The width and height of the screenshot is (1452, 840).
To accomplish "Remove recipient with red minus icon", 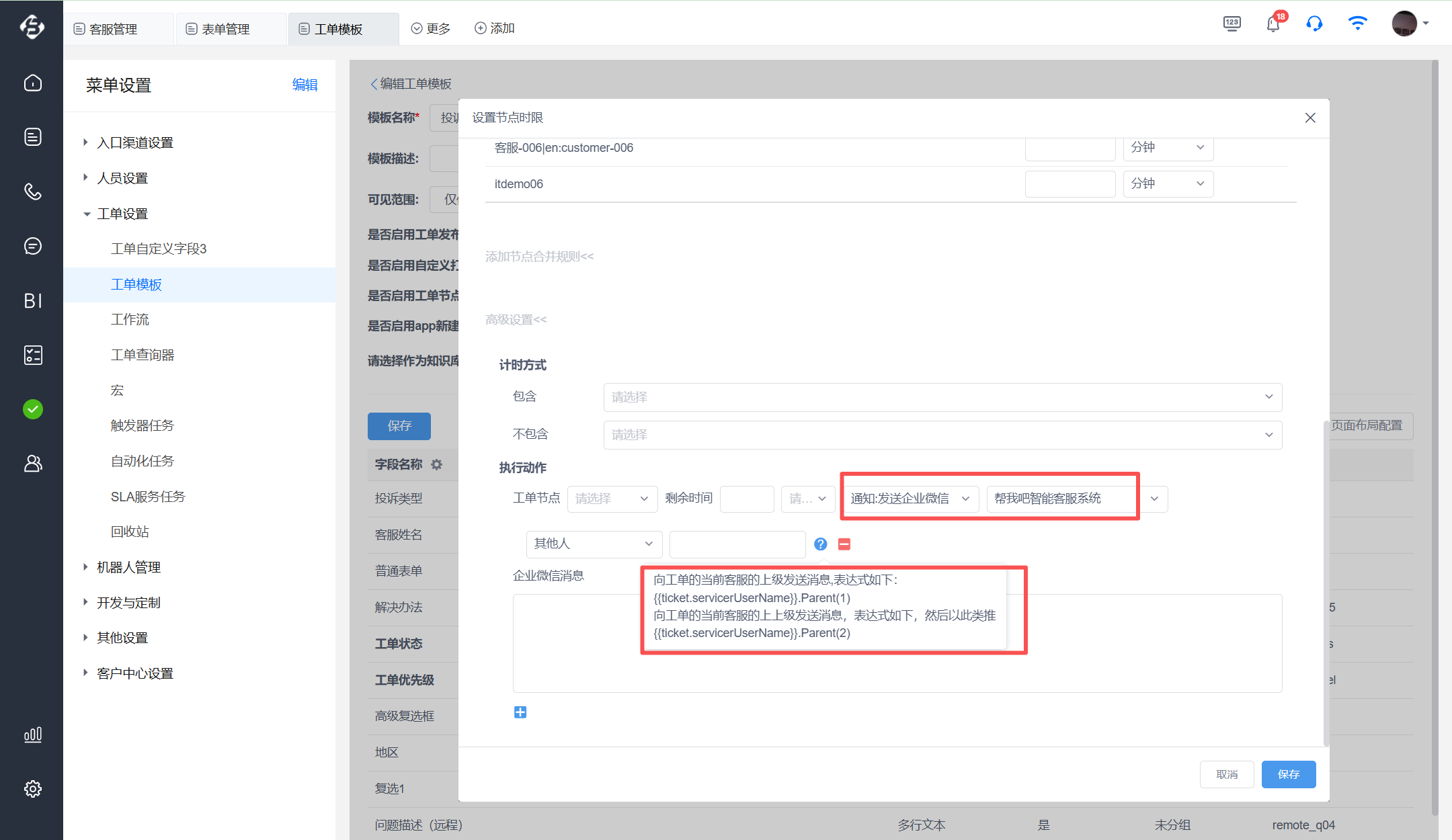I will (844, 544).
